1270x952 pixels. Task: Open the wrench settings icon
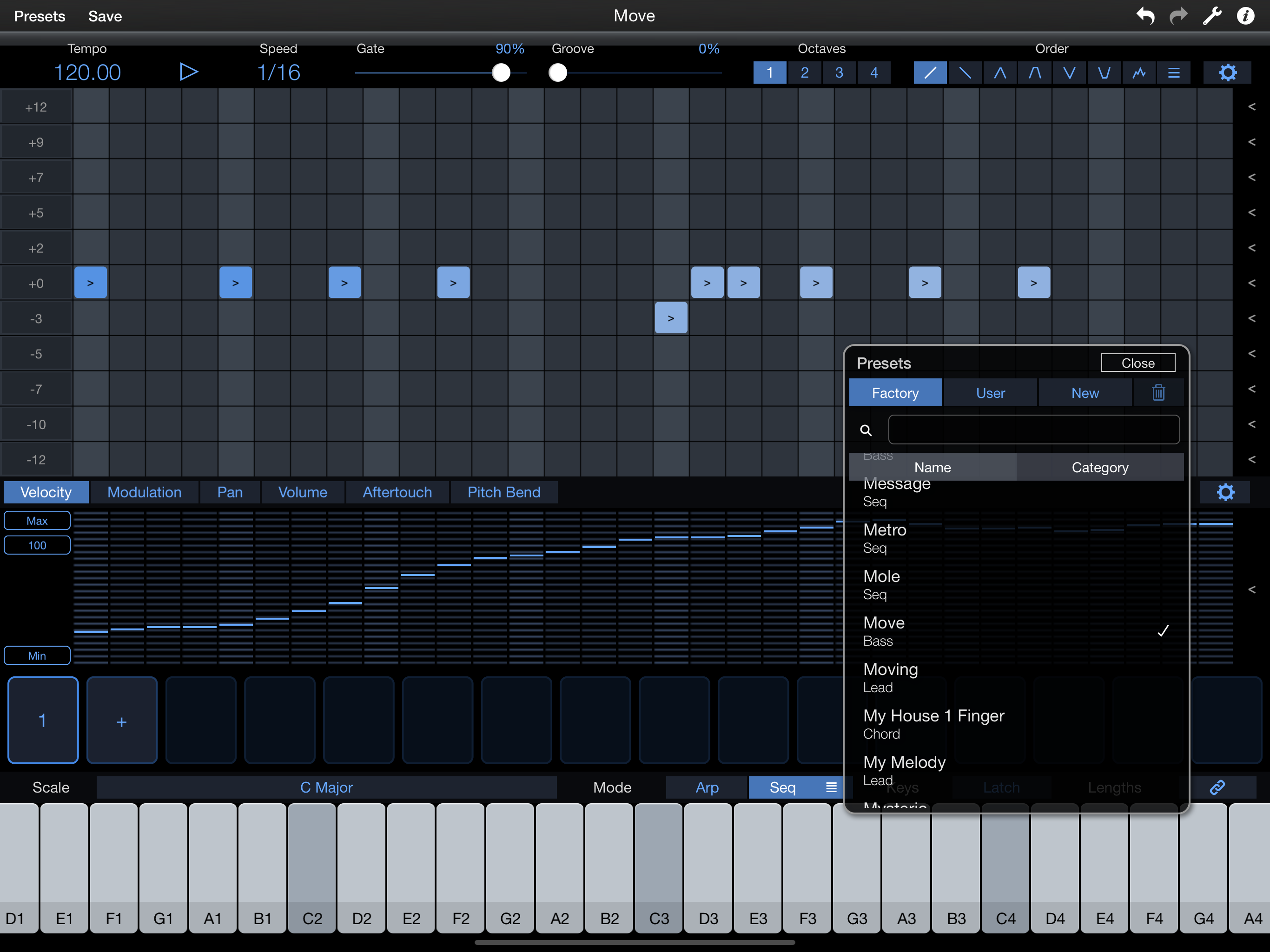tap(1211, 15)
